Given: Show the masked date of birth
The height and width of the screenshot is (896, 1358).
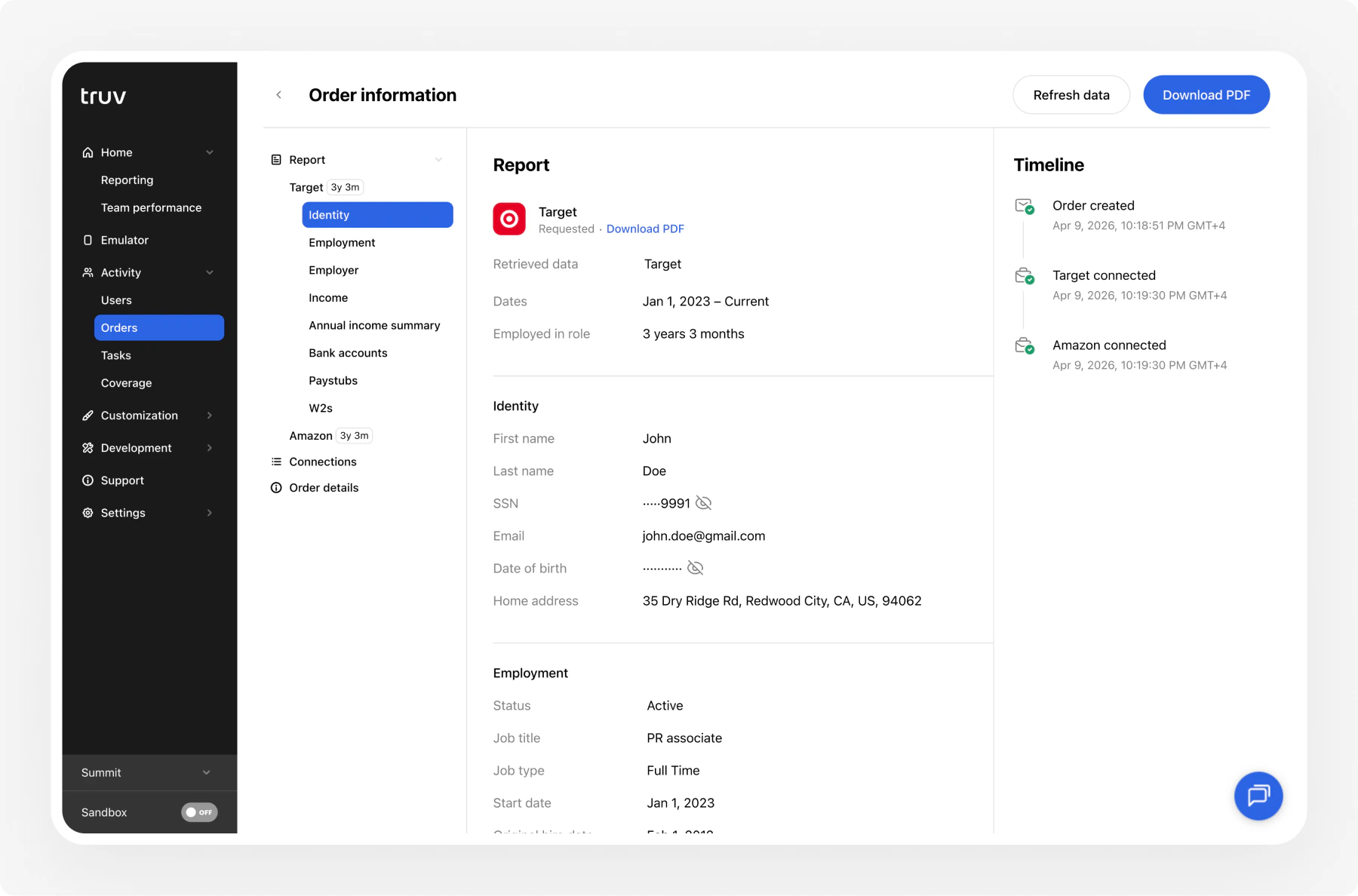Looking at the screenshot, I should 694,568.
